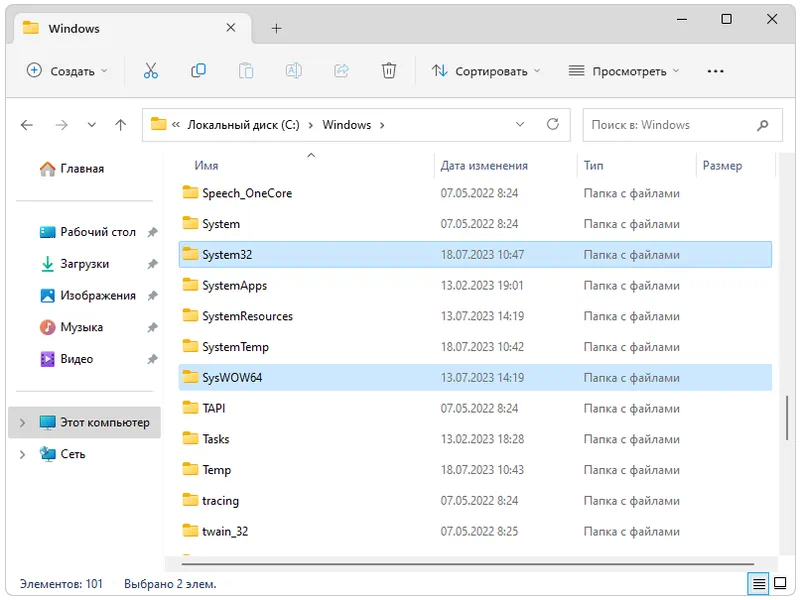
Task: Click the pin icon next to Рабочий стол
Action: click(x=152, y=233)
